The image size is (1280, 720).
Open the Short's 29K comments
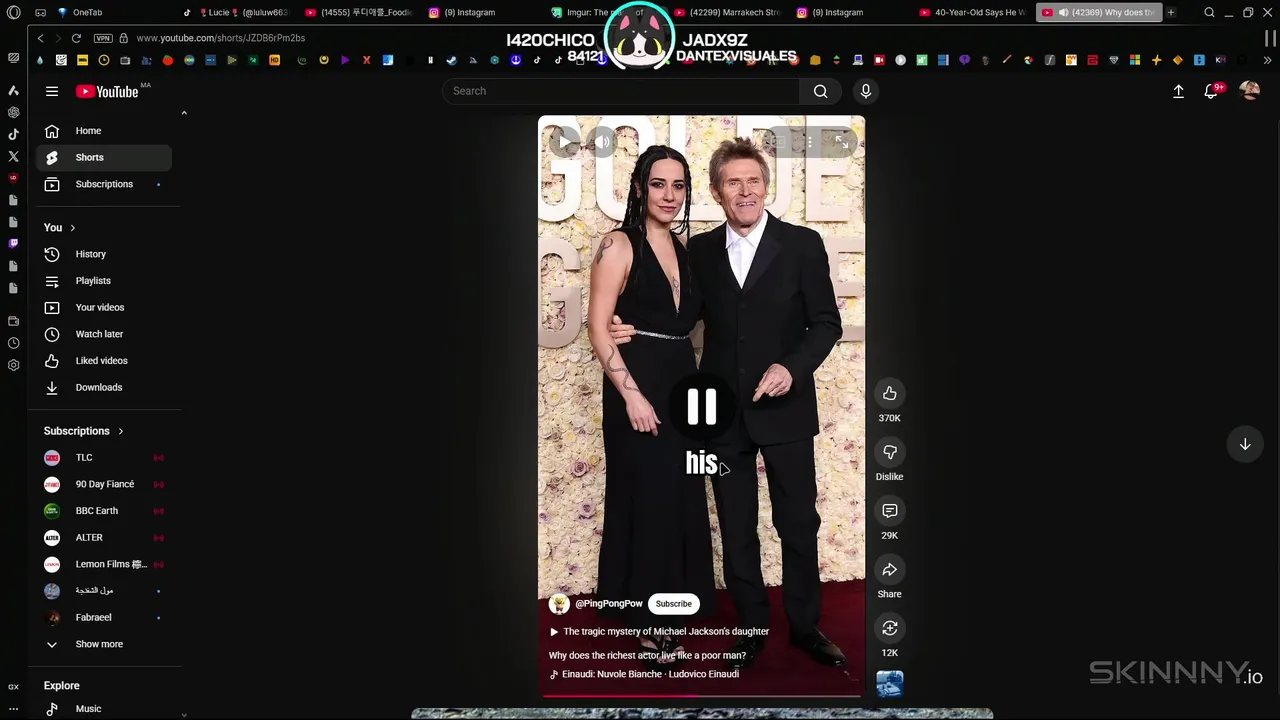tap(889, 511)
